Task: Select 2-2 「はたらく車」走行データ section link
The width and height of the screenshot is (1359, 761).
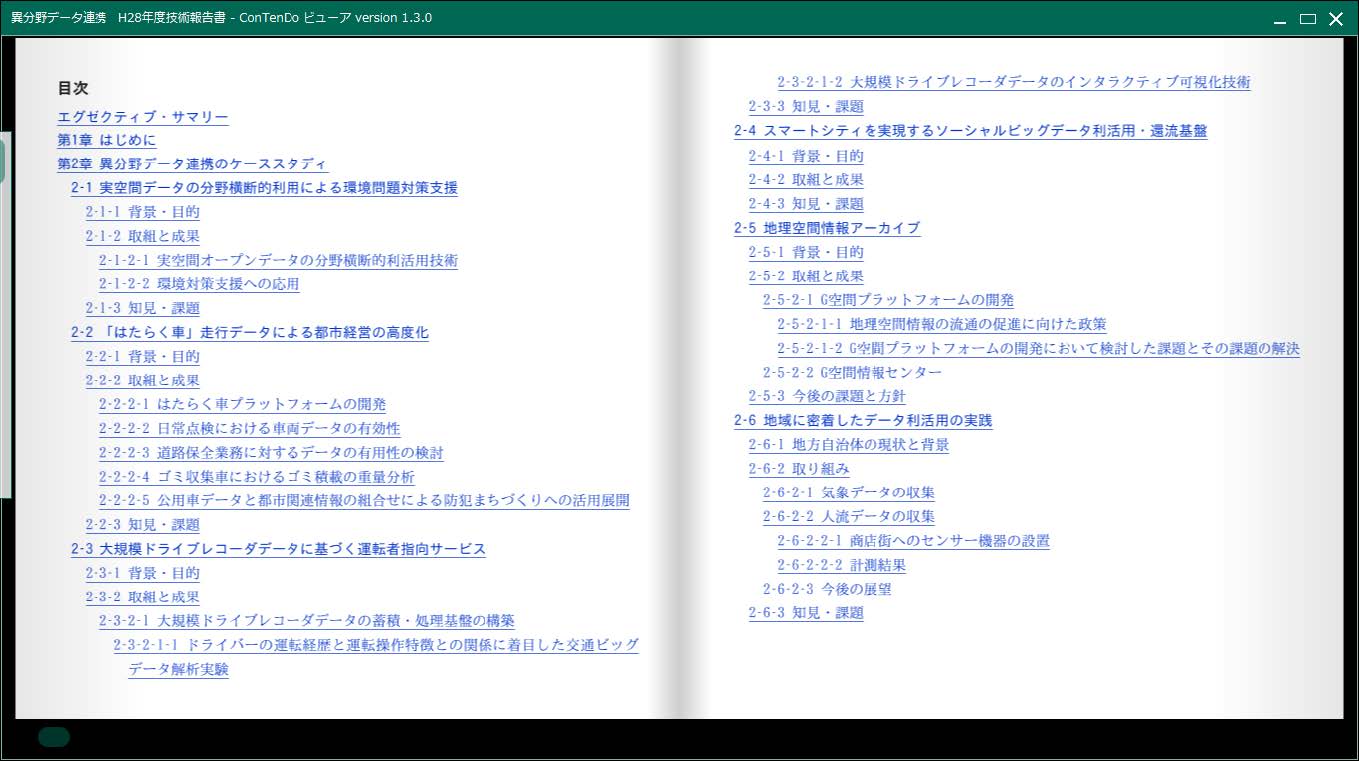Action: [249, 332]
